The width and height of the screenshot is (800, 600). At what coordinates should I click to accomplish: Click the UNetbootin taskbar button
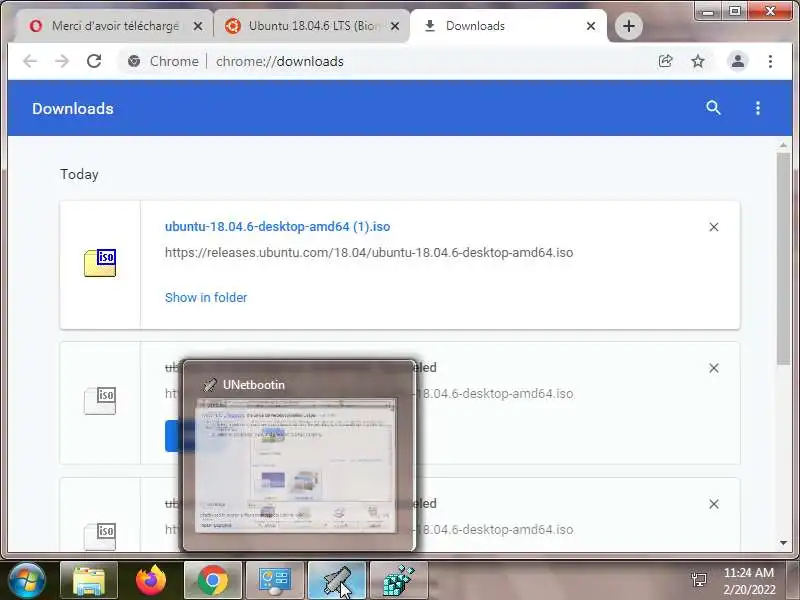pyautogui.click(x=337, y=580)
